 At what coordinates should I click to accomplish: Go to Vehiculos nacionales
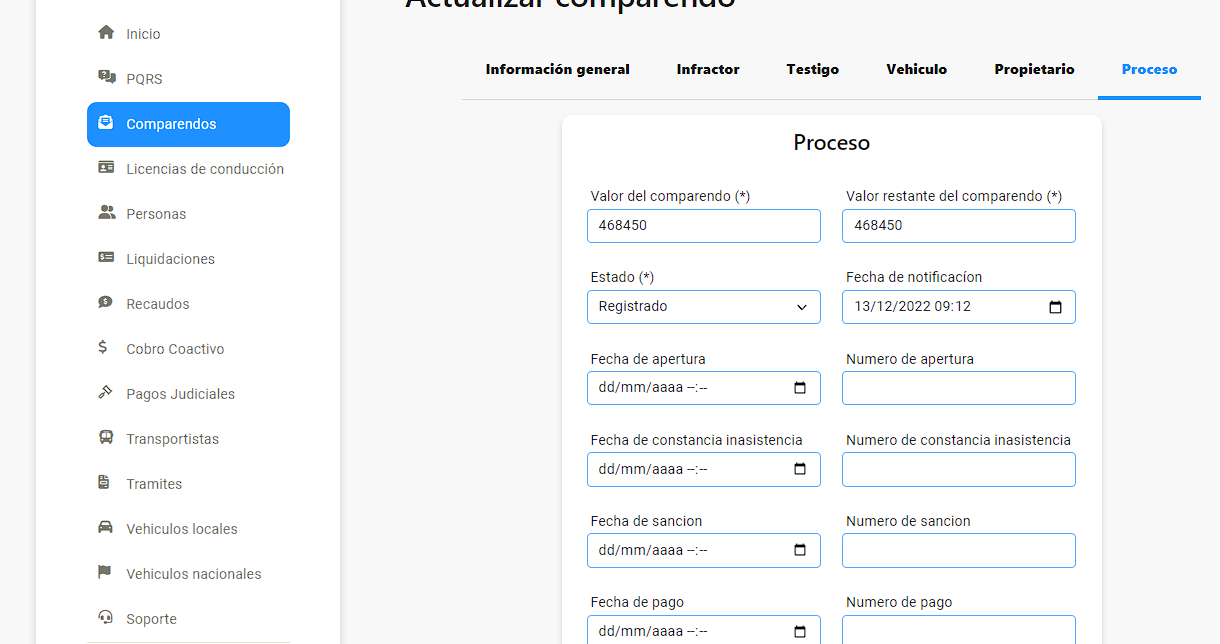188,574
